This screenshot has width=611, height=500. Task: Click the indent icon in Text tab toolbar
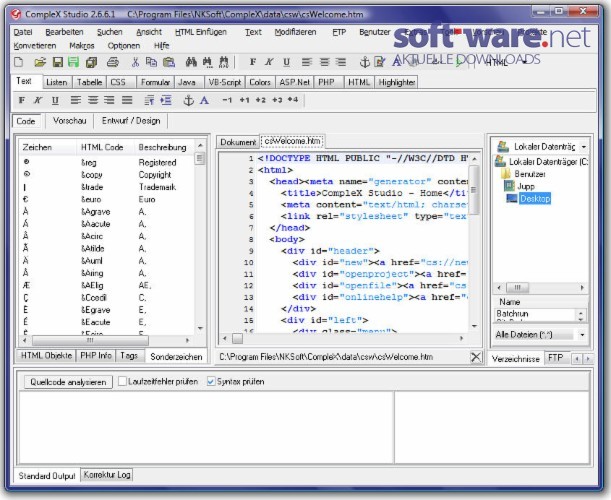166,101
